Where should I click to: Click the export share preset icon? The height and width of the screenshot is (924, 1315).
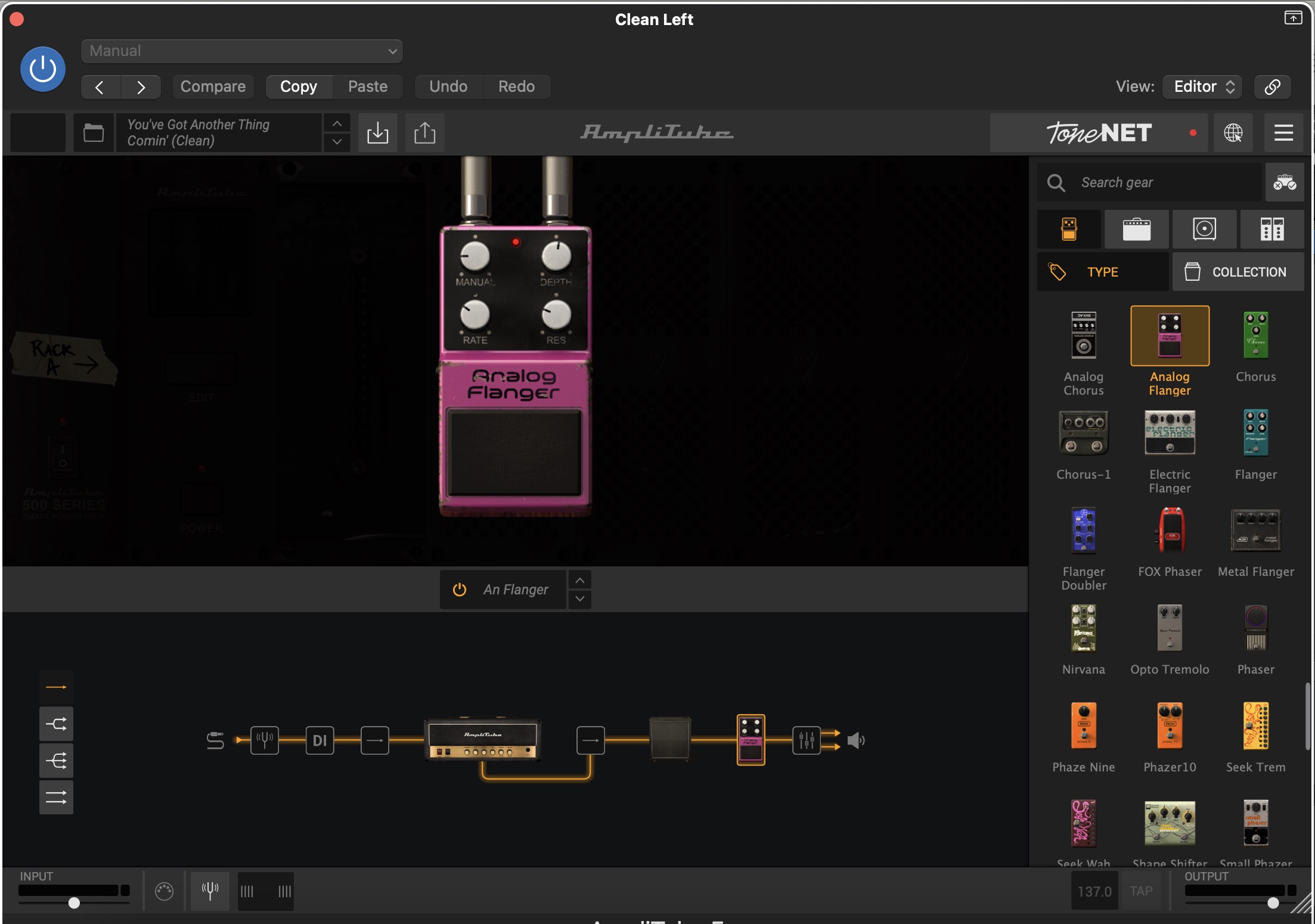tap(424, 132)
